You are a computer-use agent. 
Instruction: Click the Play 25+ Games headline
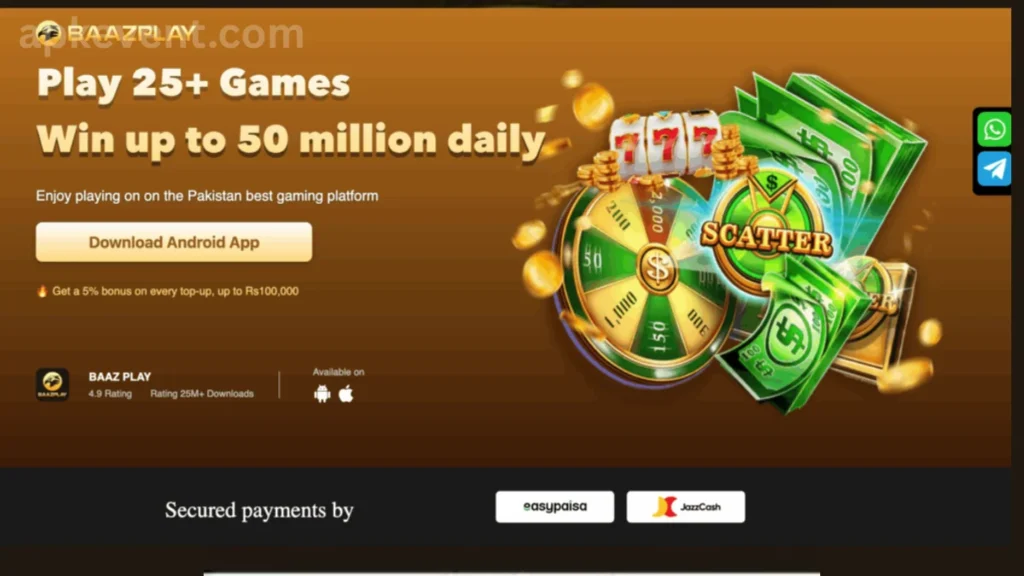pos(193,83)
